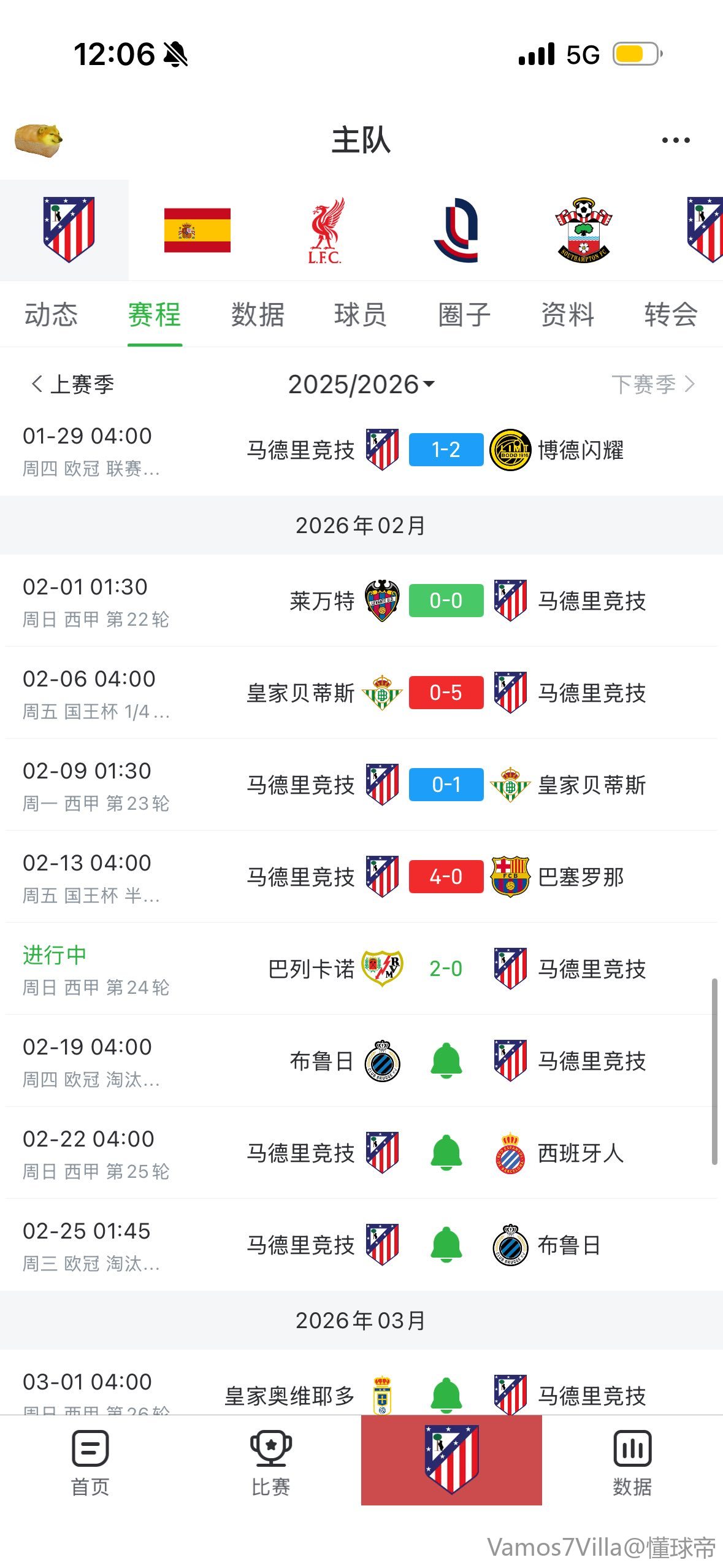
Task: Open the 0-5 score against 皇家贝蒂斯
Action: pos(446,693)
